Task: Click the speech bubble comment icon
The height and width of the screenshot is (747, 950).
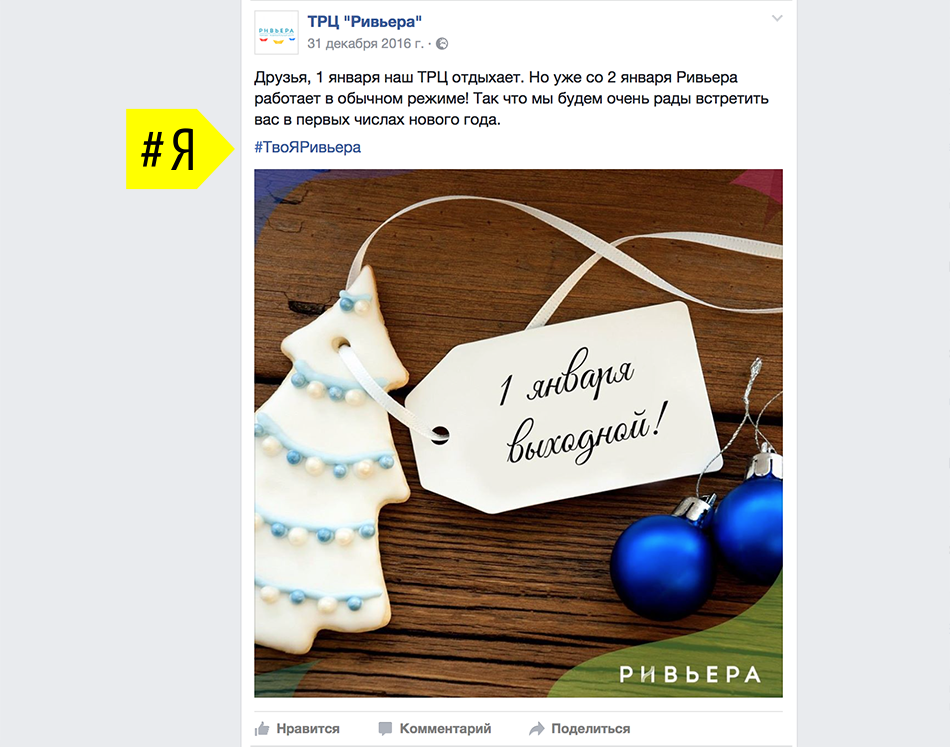Action: coord(385,728)
